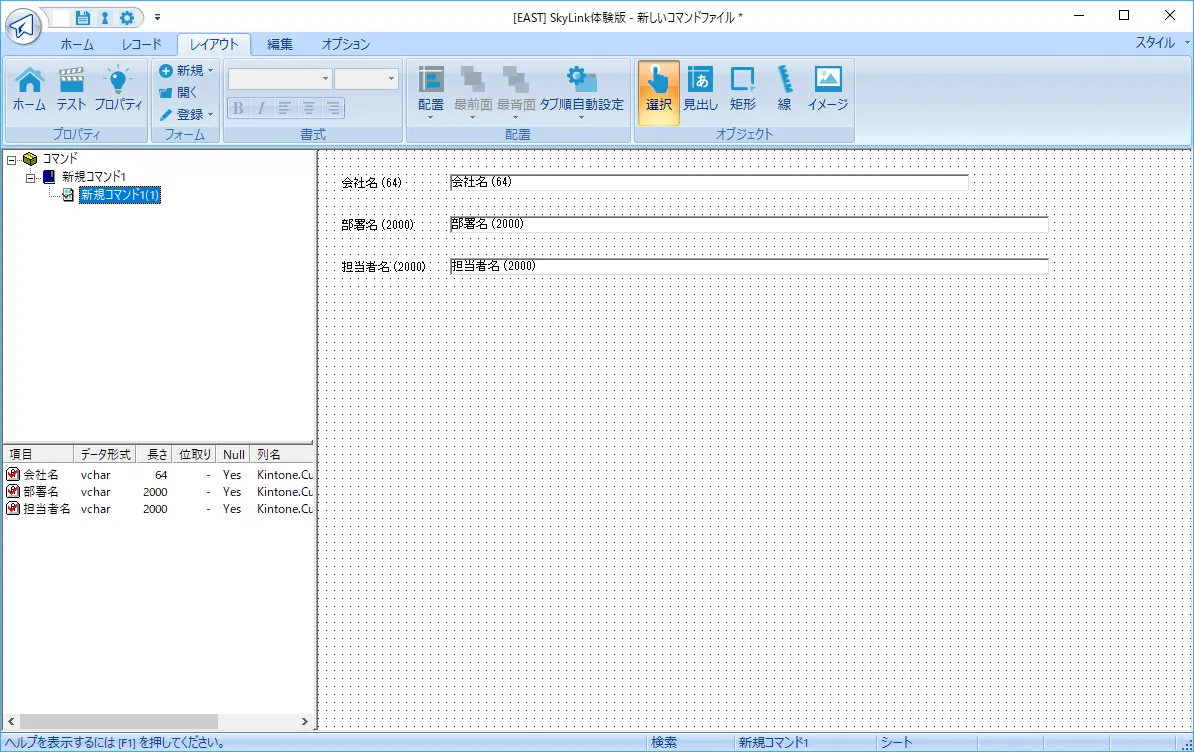
Task: Switch to the オプション tab
Action: (345, 44)
